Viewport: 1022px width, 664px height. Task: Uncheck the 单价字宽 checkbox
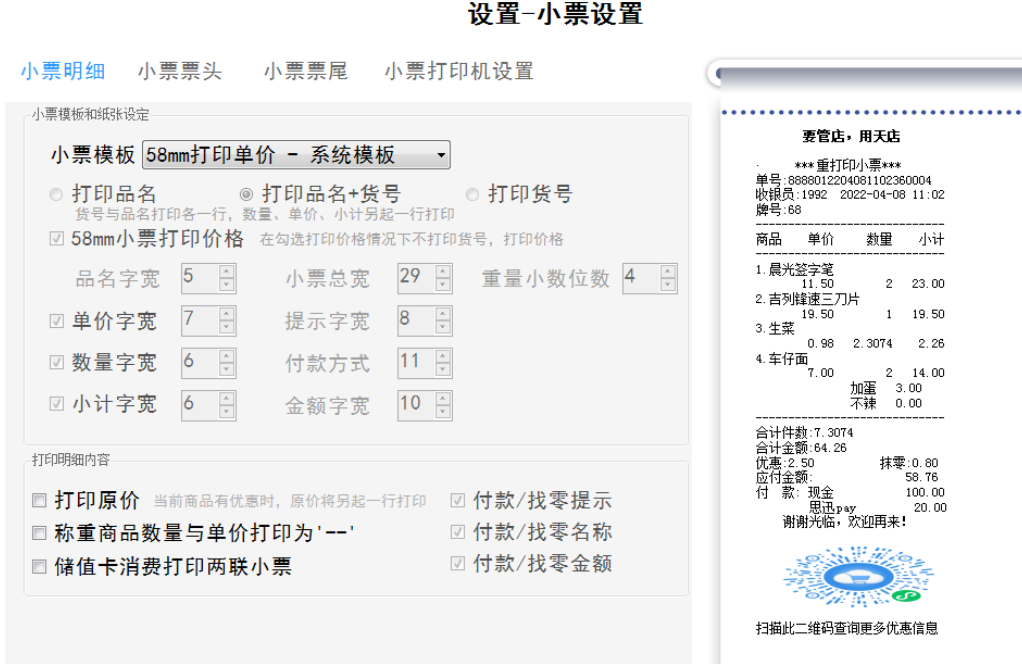(57, 321)
